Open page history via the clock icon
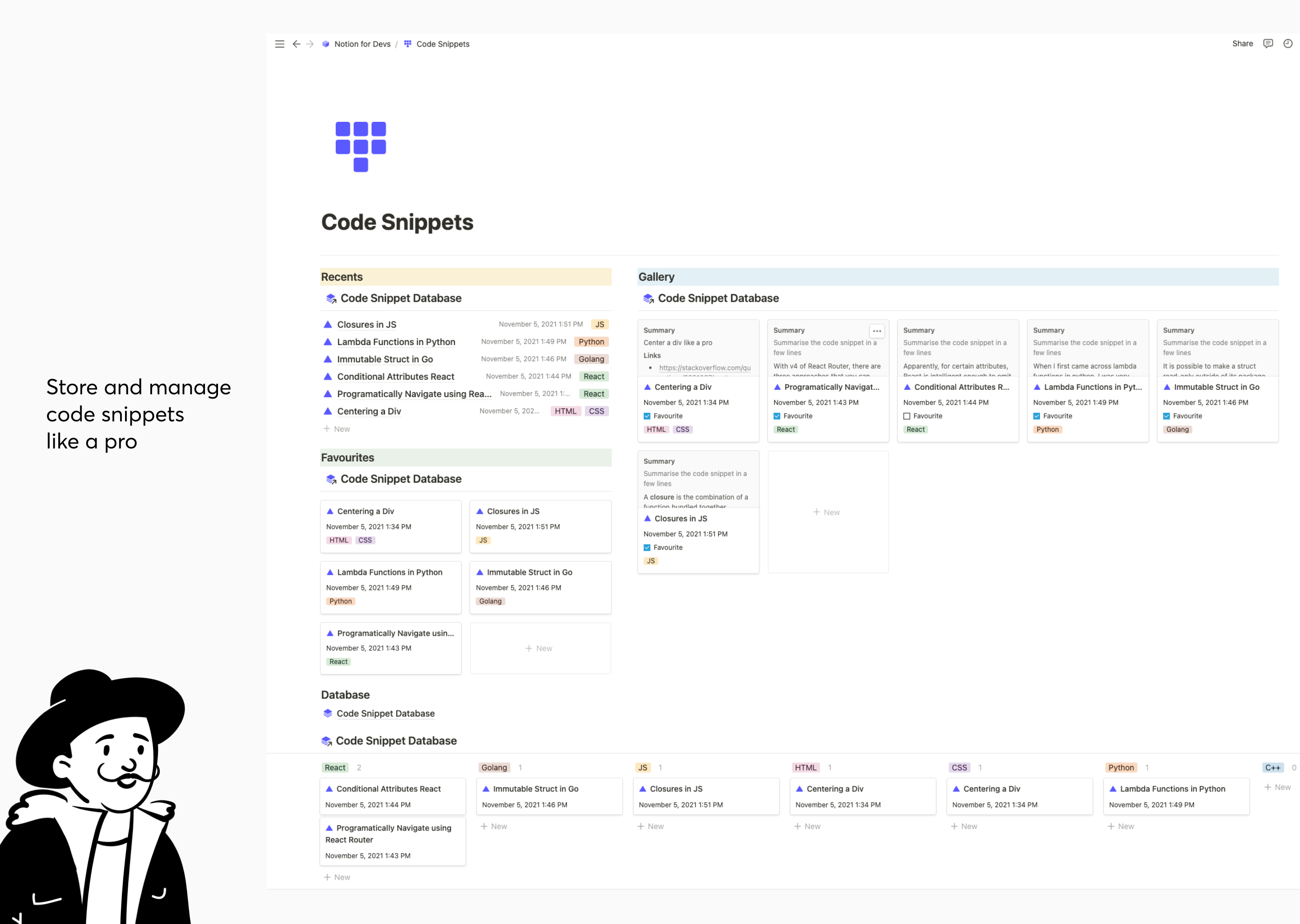 pyautogui.click(x=1288, y=43)
